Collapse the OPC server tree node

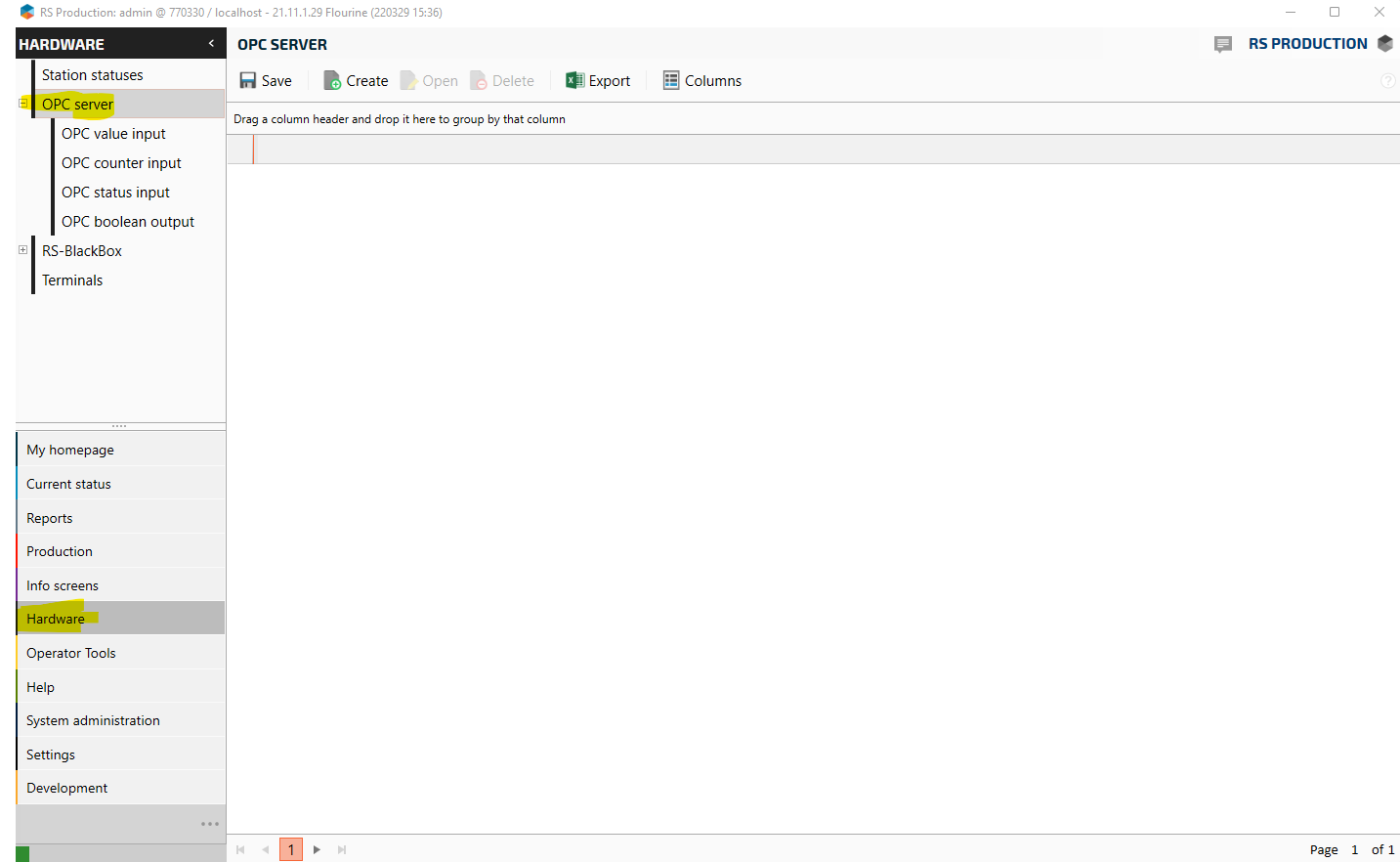click(23, 104)
